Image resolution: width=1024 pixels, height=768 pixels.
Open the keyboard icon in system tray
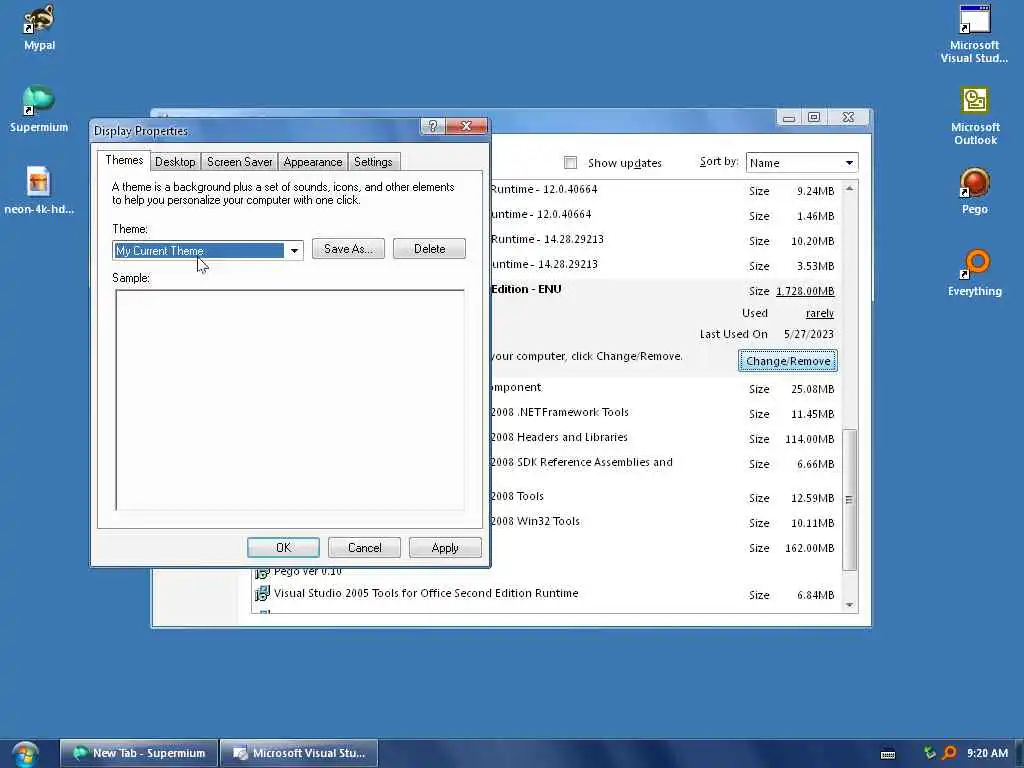click(888, 754)
